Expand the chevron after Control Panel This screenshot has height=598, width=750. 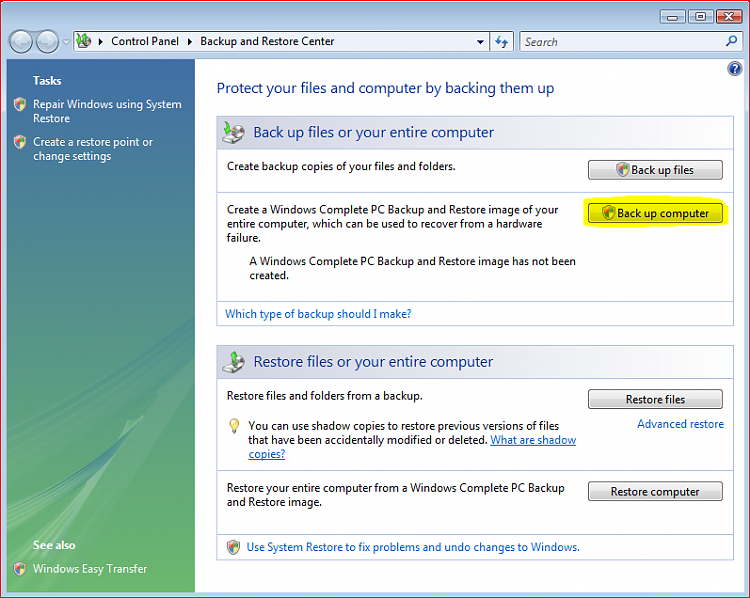point(190,42)
